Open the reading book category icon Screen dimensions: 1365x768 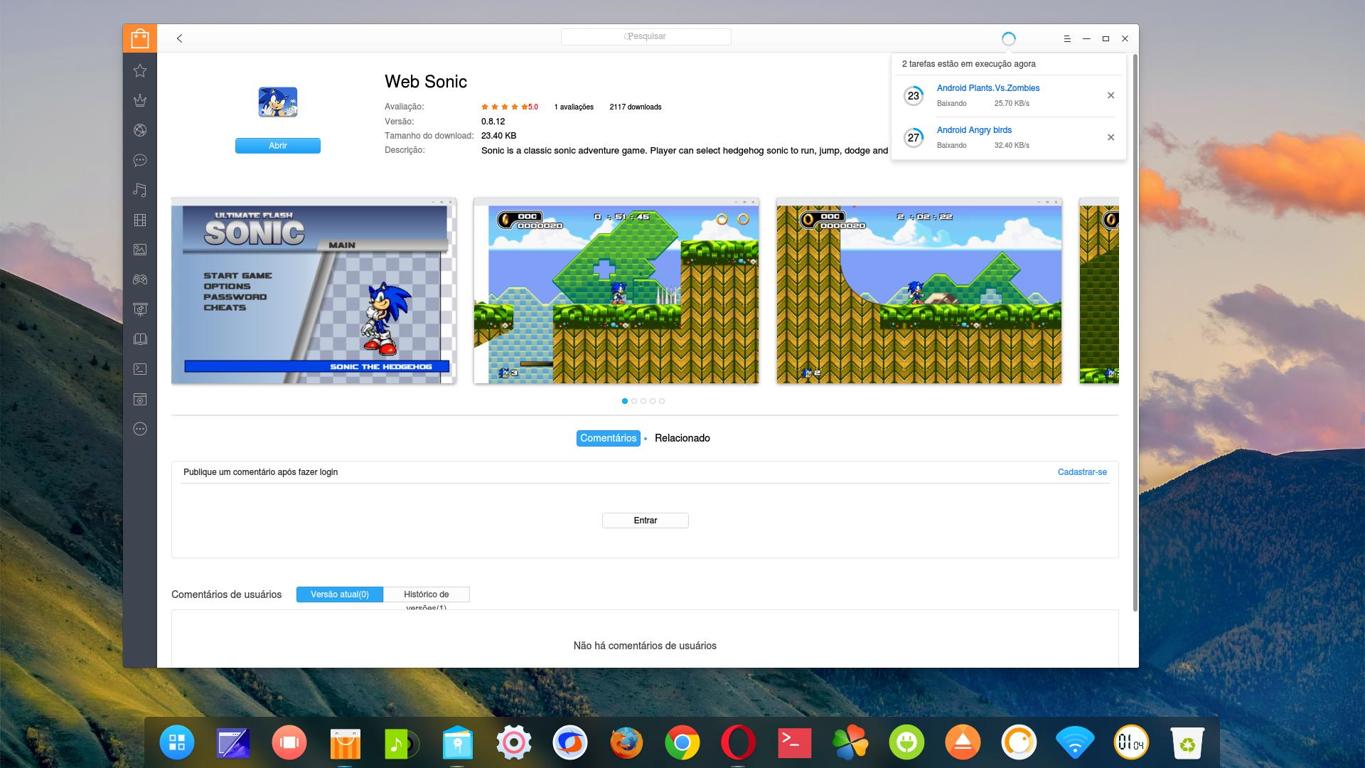pyautogui.click(x=140, y=339)
